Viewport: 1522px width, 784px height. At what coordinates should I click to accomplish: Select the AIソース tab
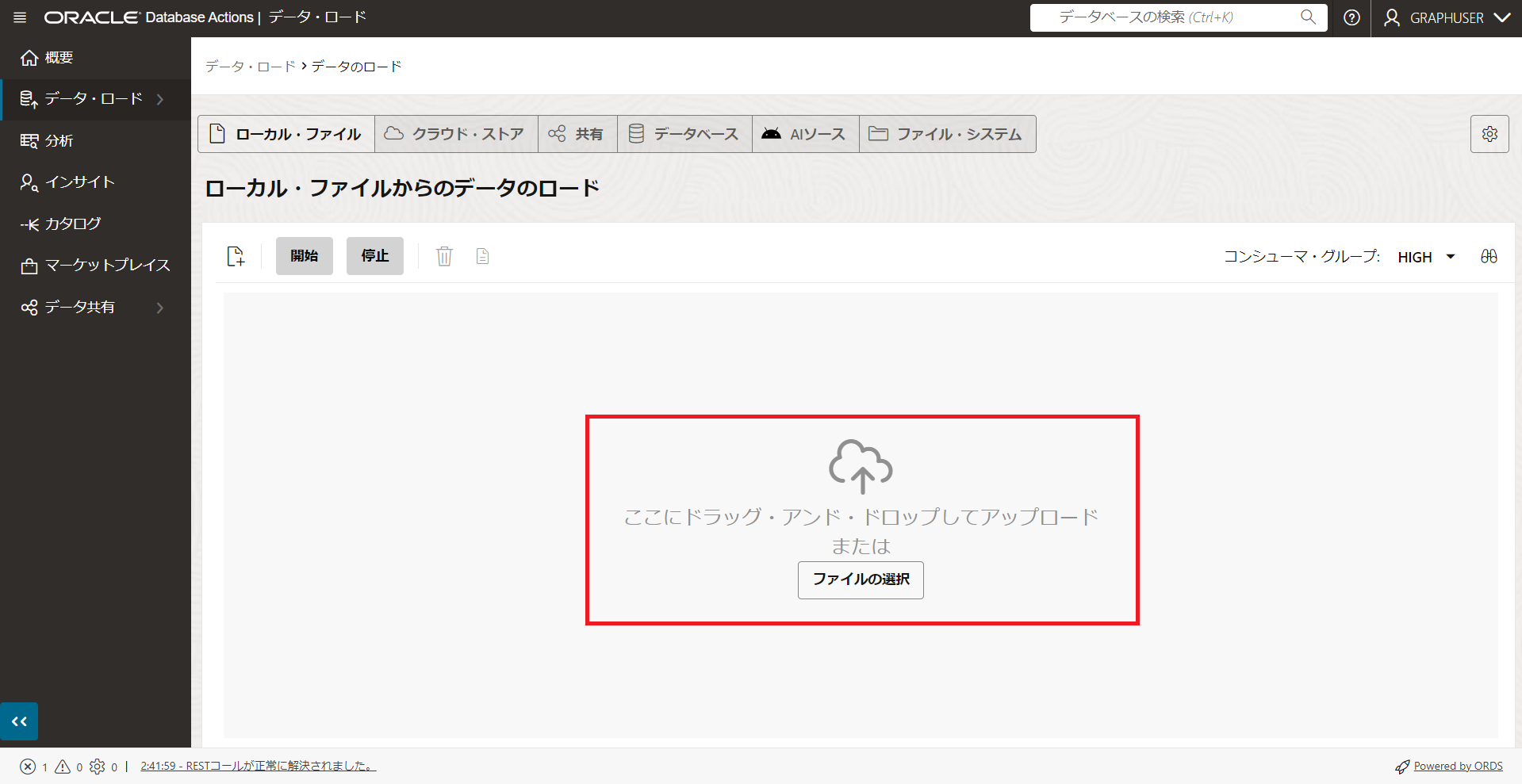(x=805, y=133)
